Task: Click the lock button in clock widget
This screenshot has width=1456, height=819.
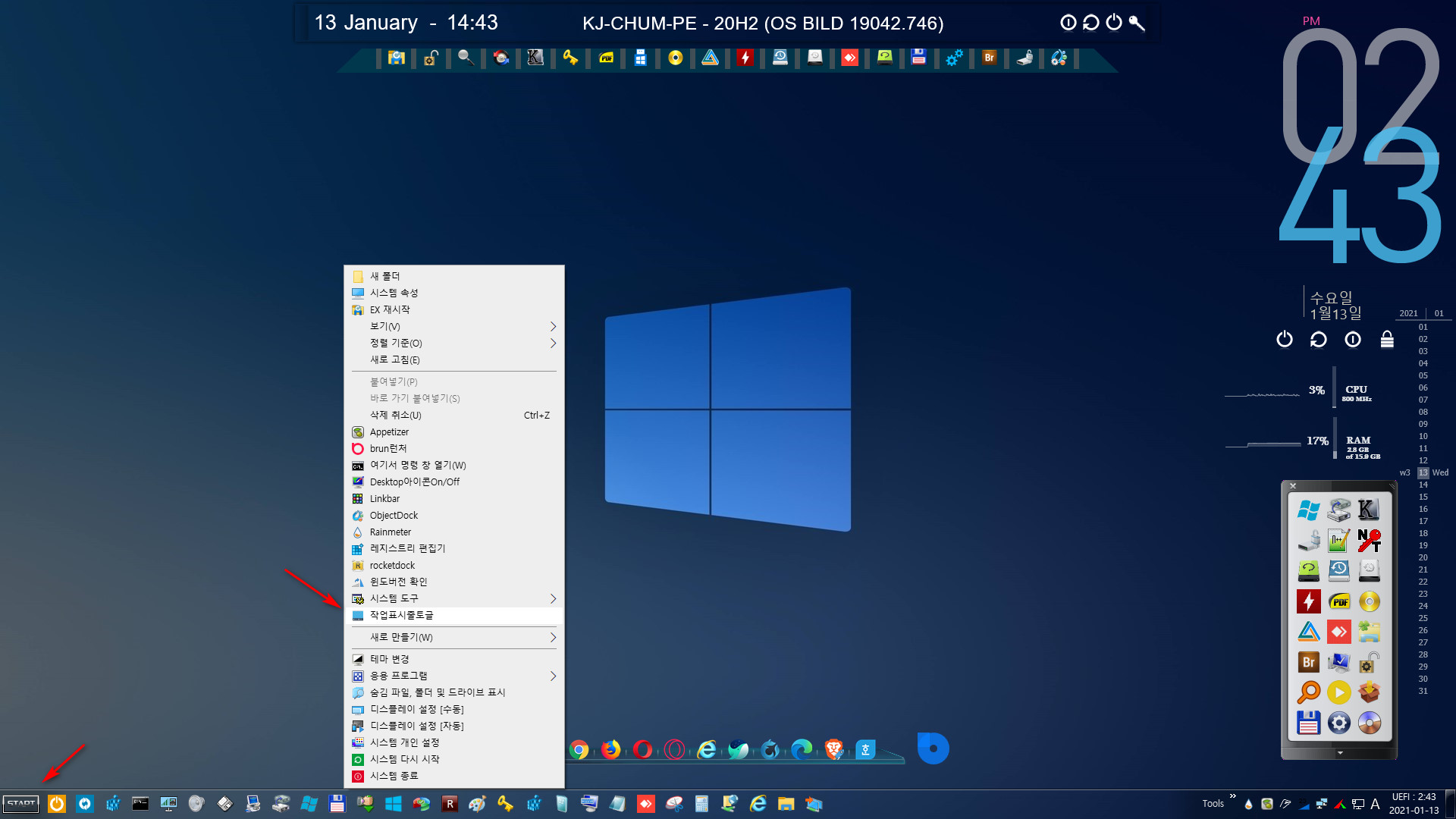Action: (x=1387, y=339)
